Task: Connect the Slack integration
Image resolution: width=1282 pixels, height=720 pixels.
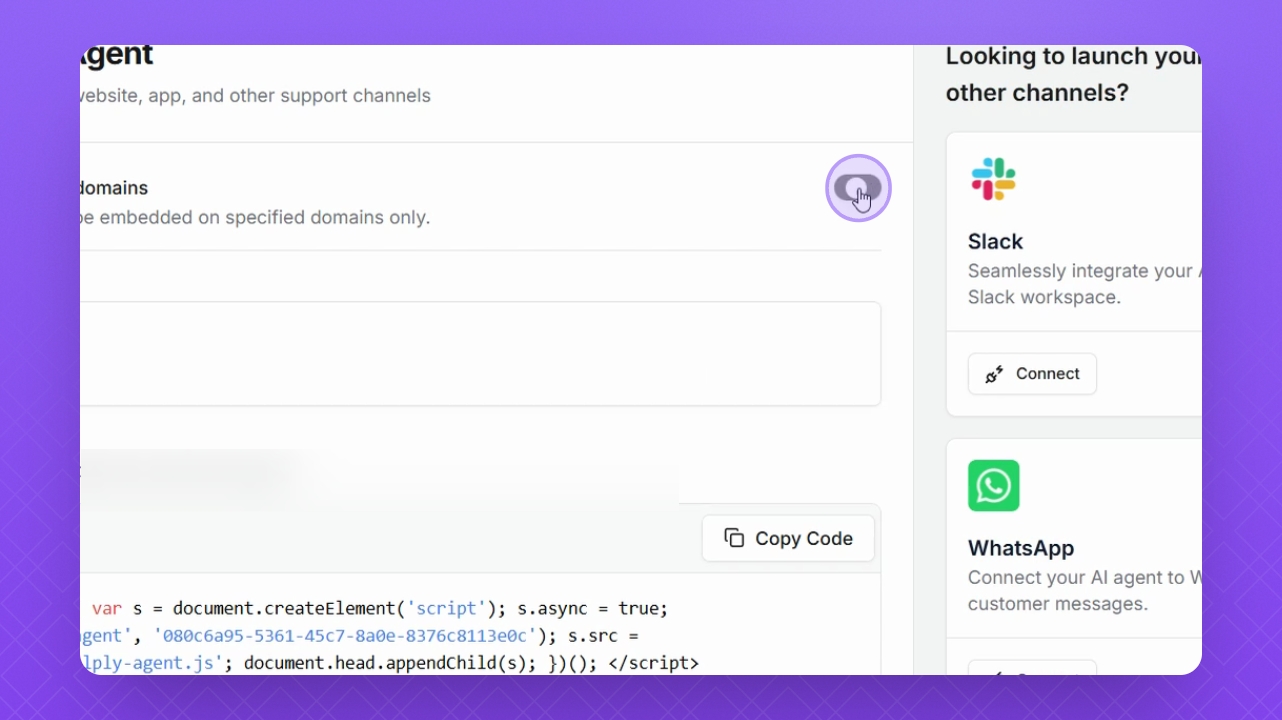Action: coord(1032,374)
